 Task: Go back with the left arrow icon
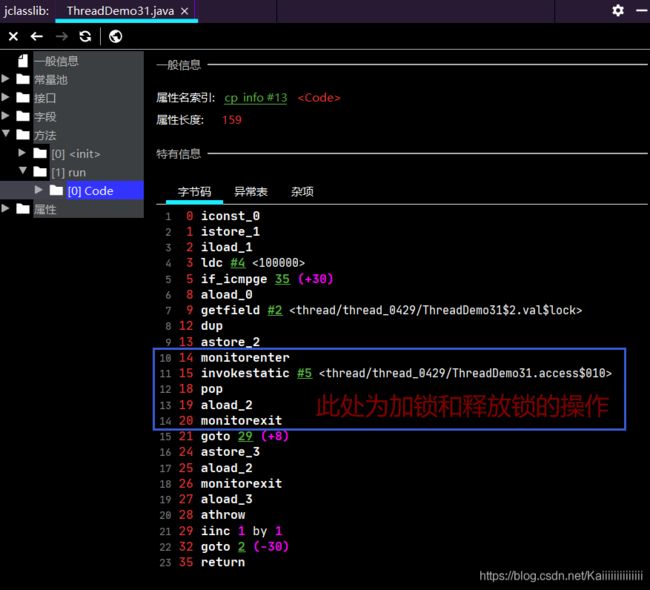coord(37,36)
